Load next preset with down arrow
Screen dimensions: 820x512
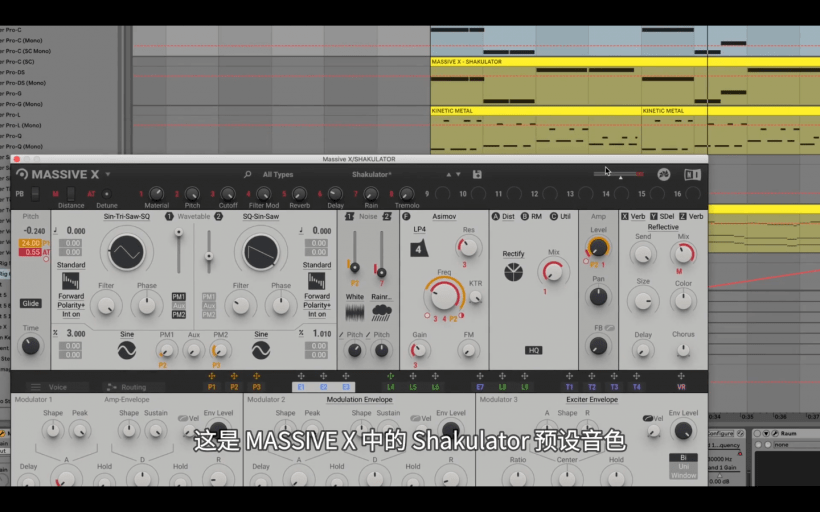pyautogui.click(x=458, y=175)
